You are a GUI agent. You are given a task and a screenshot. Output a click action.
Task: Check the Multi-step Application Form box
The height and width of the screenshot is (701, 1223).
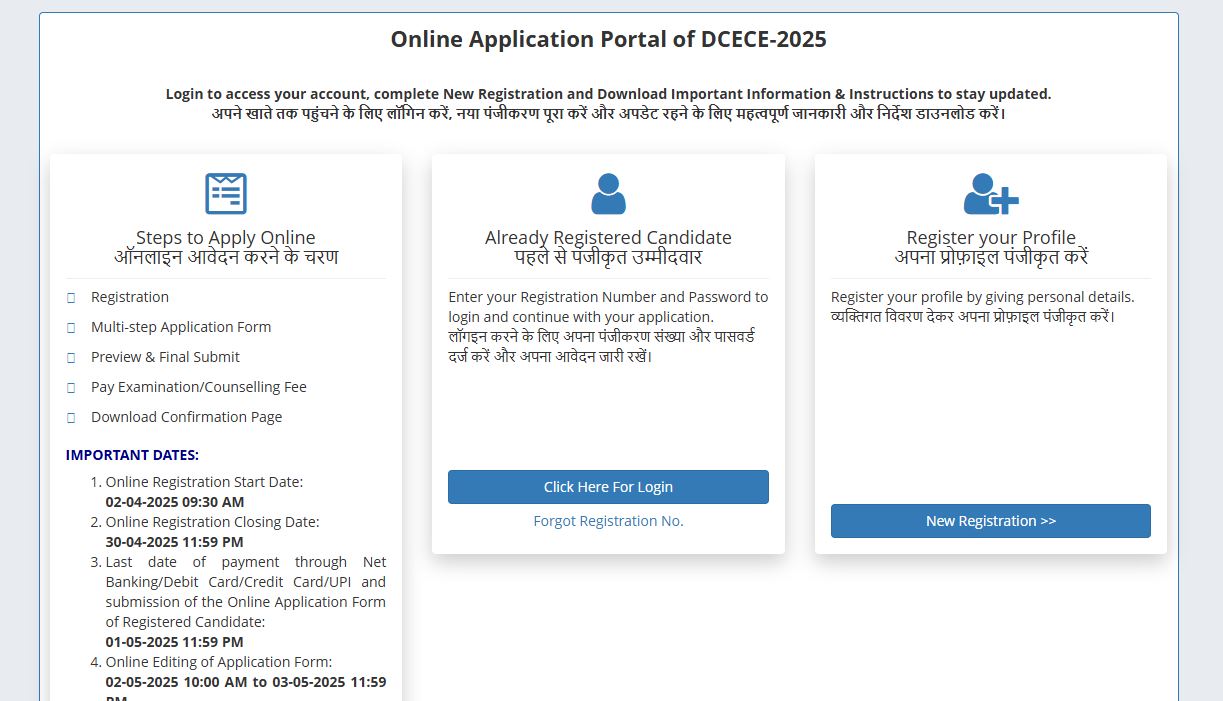tap(71, 327)
